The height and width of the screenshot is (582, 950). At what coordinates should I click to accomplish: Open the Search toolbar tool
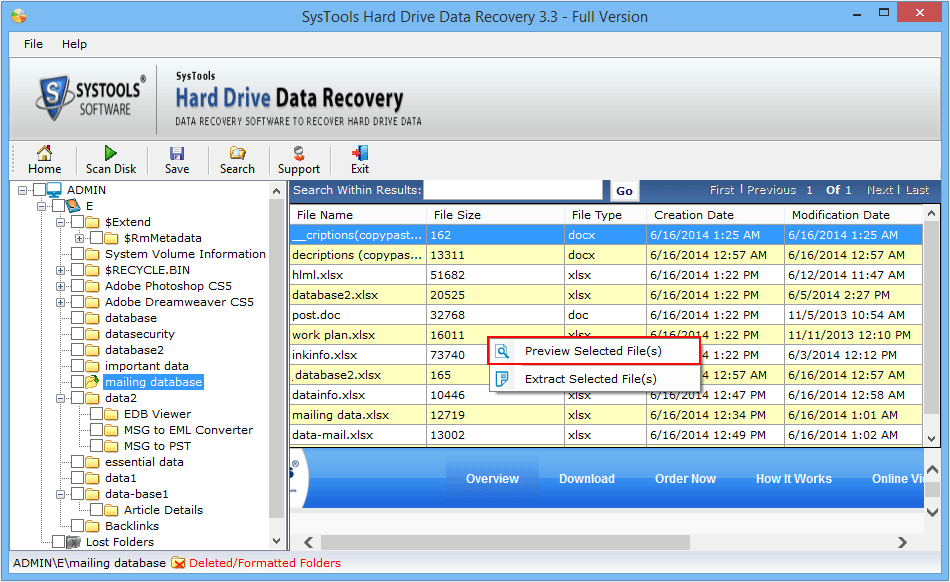(237, 153)
